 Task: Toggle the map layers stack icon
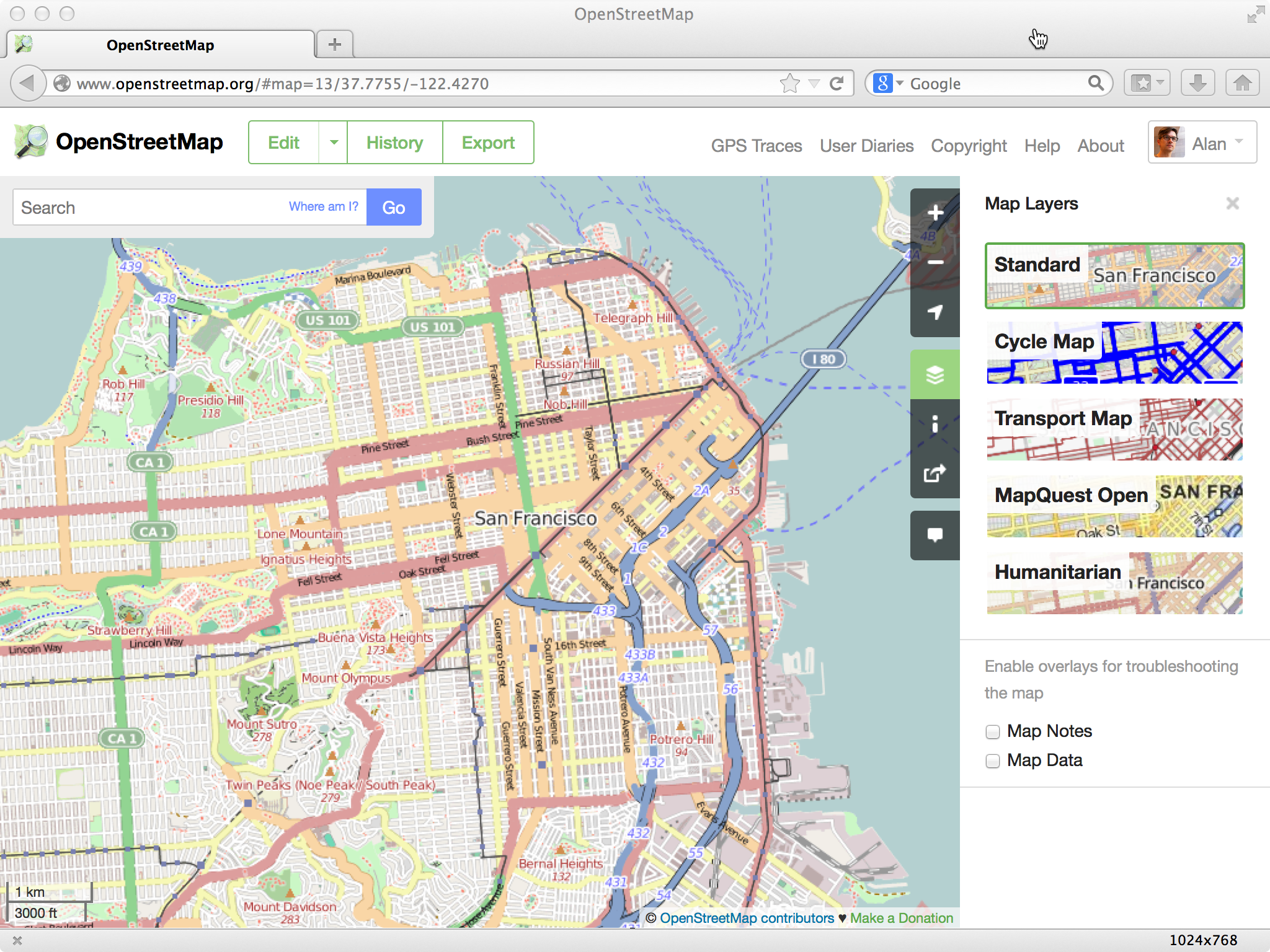pyautogui.click(x=935, y=374)
